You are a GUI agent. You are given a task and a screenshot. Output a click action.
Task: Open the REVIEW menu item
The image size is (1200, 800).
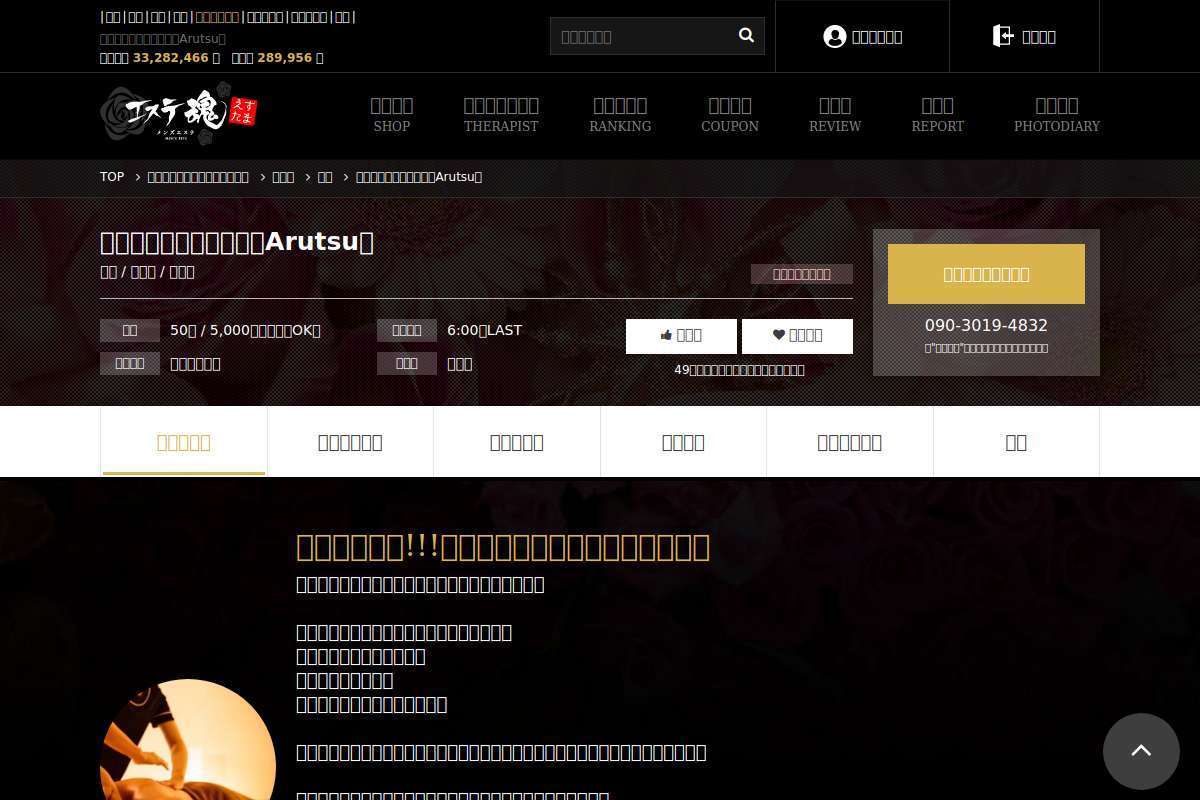click(x=835, y=115)
